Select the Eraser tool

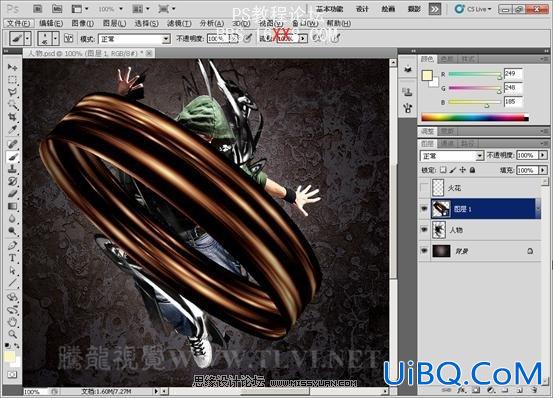12,194
